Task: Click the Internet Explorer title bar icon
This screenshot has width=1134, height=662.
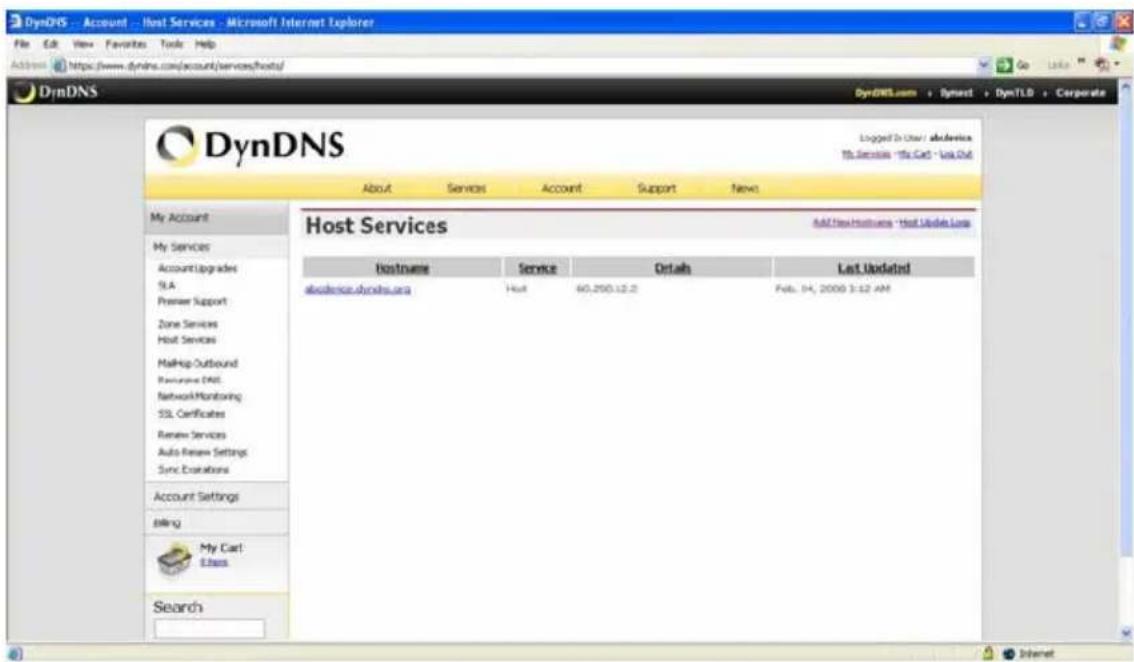Action: click(x=15, y=22)
